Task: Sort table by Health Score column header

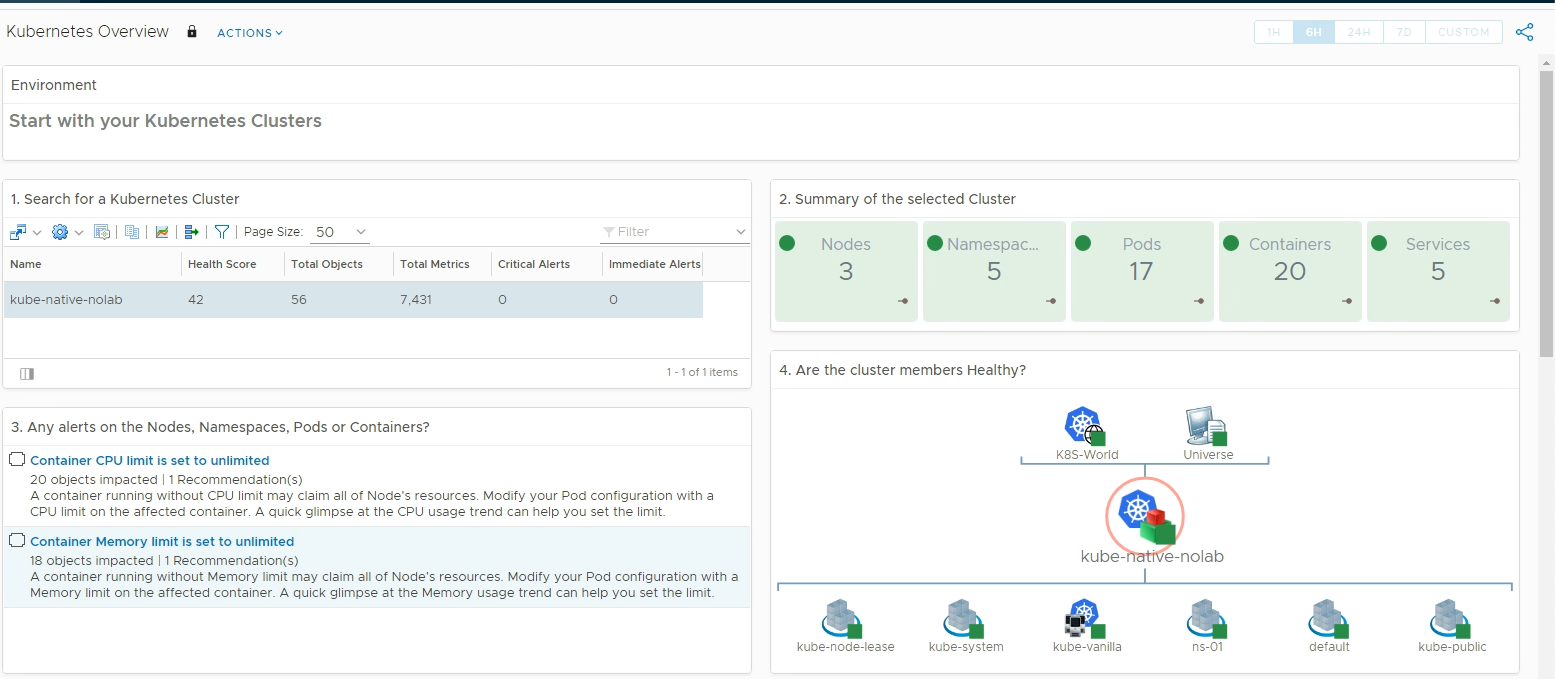Action: tap(222, 264)
